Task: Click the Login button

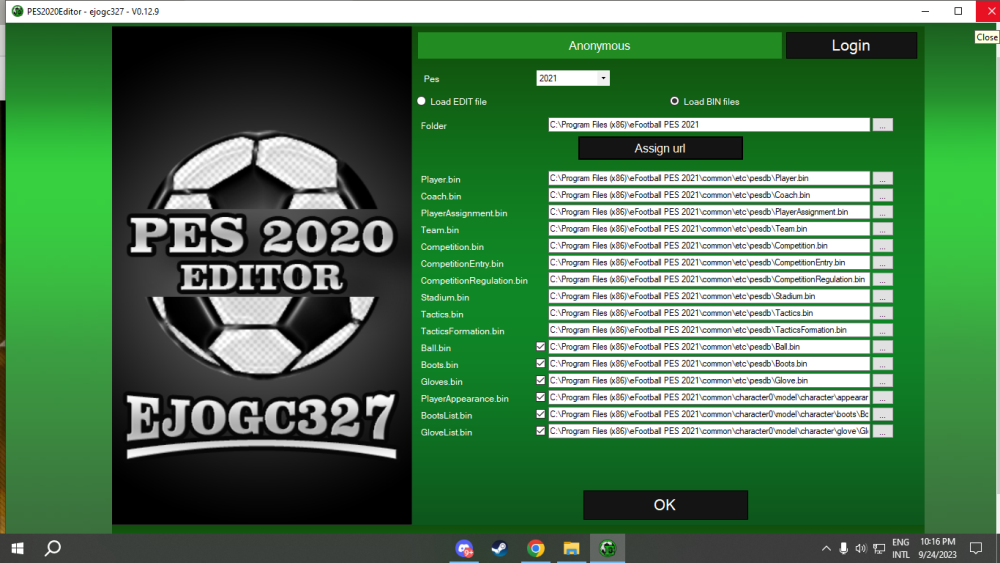Action: [851, 46]
